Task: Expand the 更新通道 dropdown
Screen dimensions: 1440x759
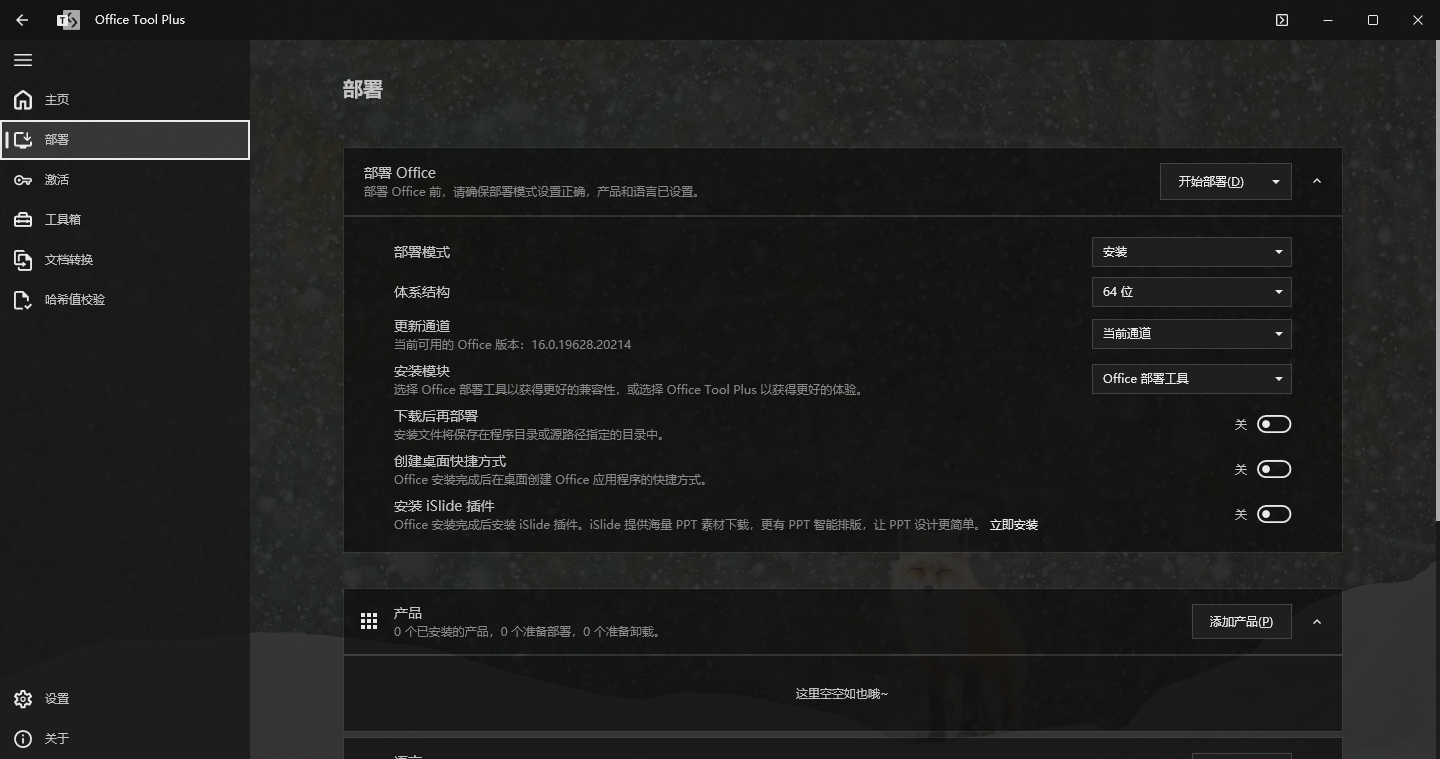Action: click(x=1191, y=334)
